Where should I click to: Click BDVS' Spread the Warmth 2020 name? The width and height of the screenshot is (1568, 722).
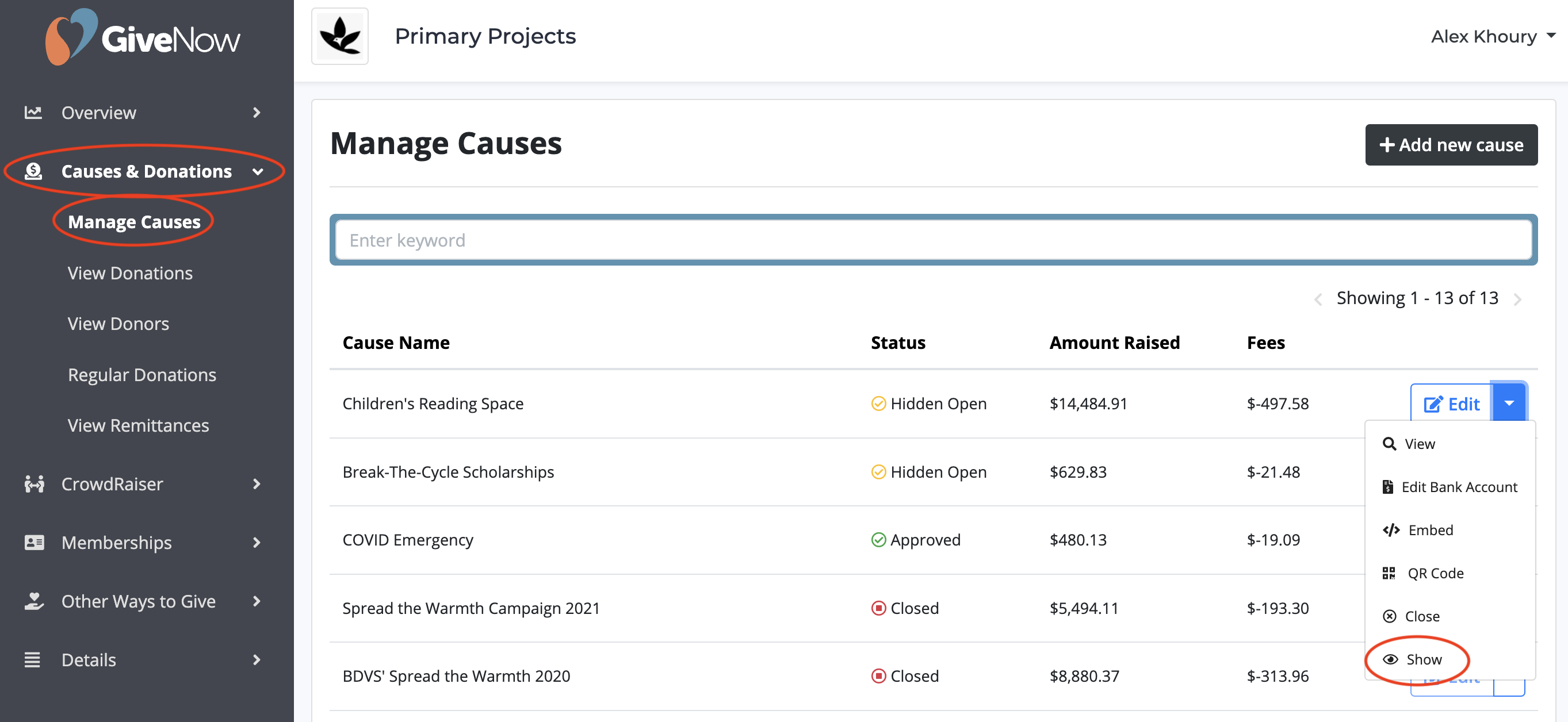tap(456, 677)
